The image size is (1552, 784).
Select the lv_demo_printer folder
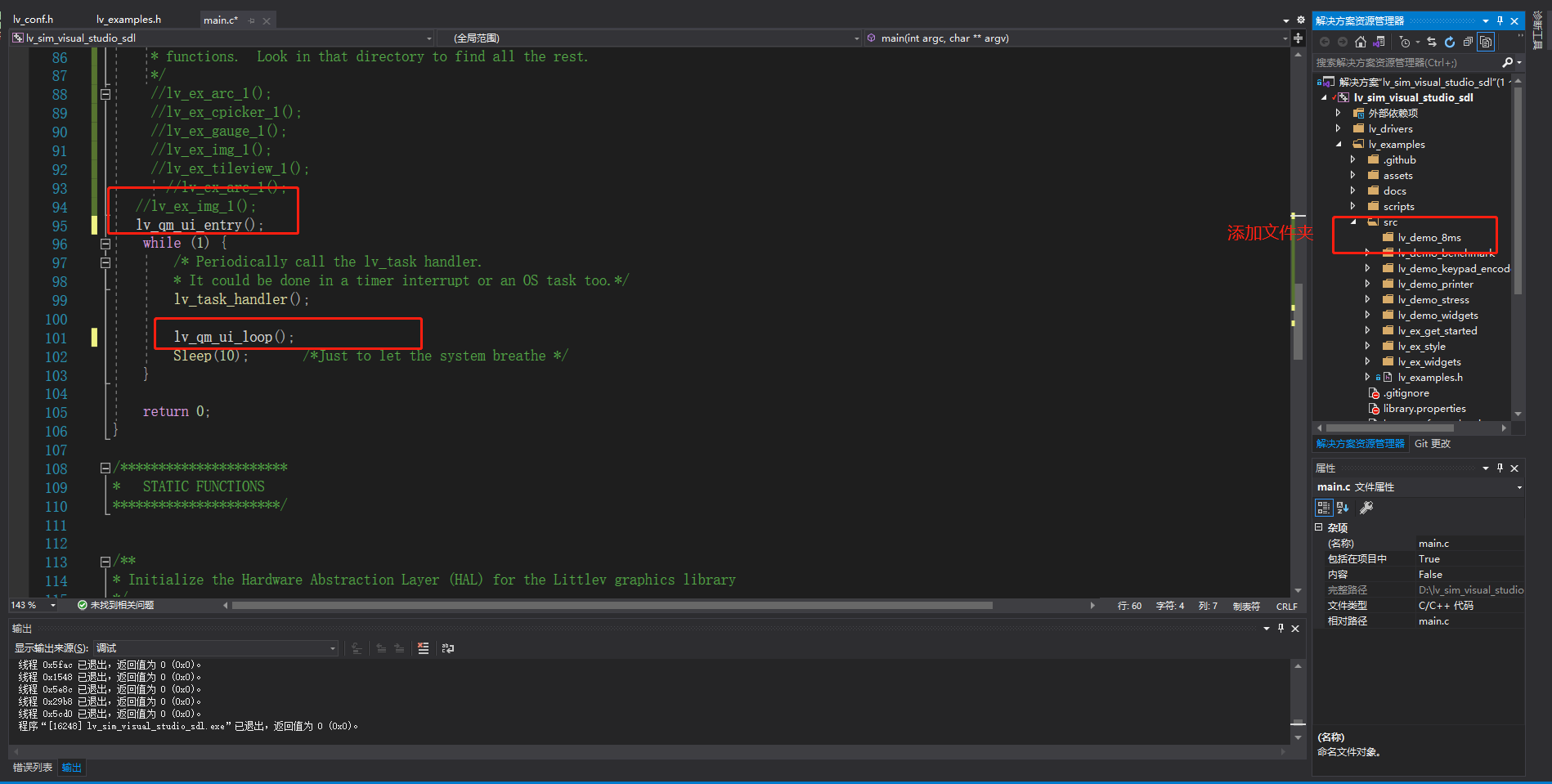[x=1435, y=284]
